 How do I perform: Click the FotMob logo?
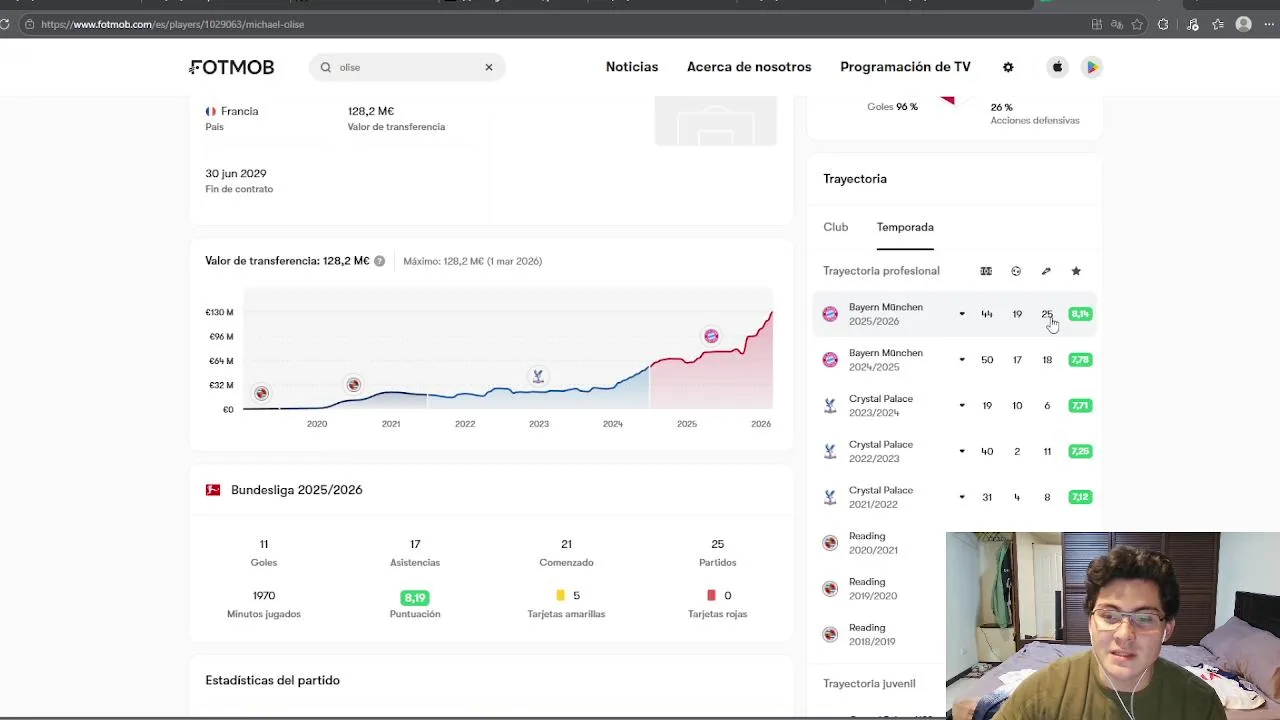click(232, 67)
